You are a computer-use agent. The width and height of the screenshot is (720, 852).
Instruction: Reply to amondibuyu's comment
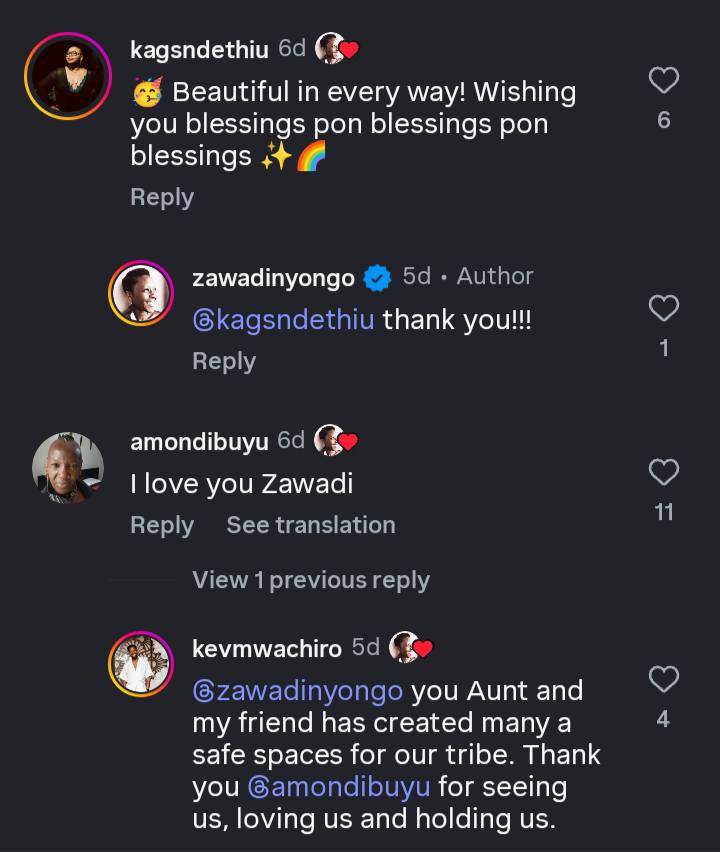[x=162, y=525]
